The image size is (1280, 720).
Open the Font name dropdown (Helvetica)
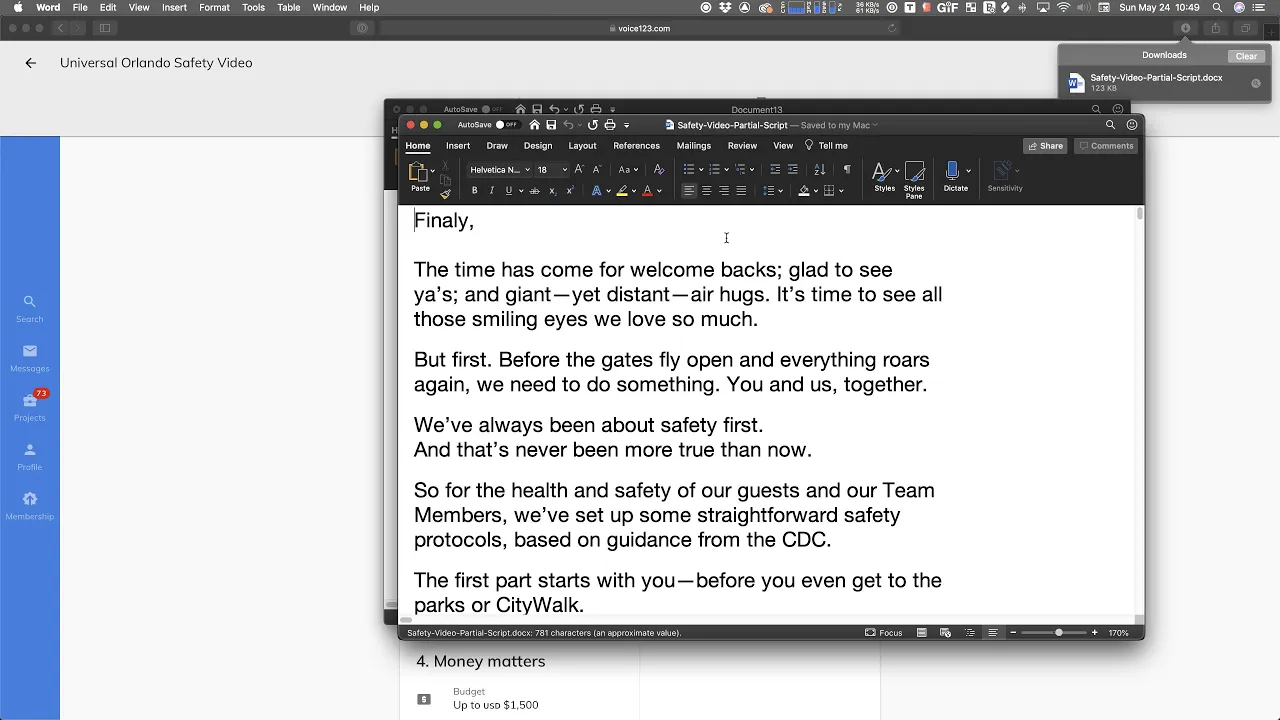click(x=500, y=170)
